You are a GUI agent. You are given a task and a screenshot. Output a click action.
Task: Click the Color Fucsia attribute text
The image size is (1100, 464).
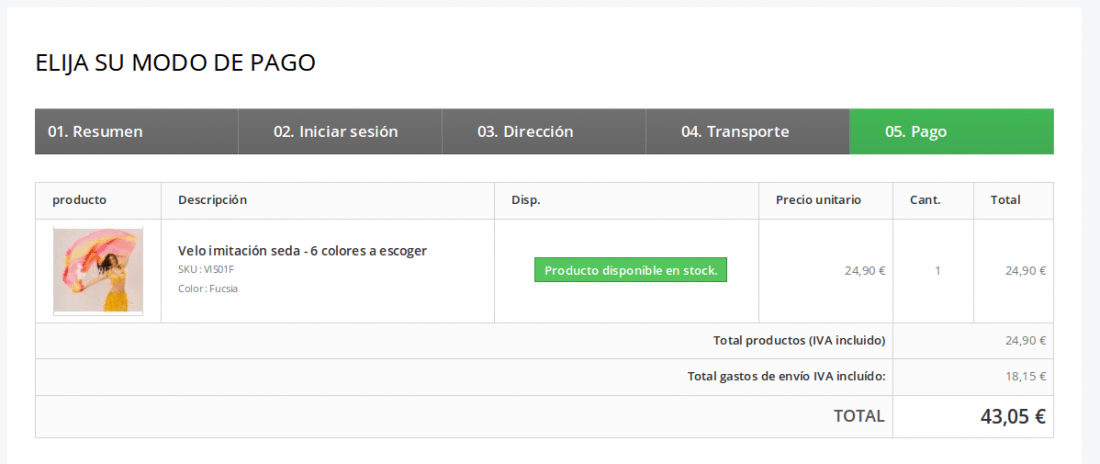pos(208,289)
